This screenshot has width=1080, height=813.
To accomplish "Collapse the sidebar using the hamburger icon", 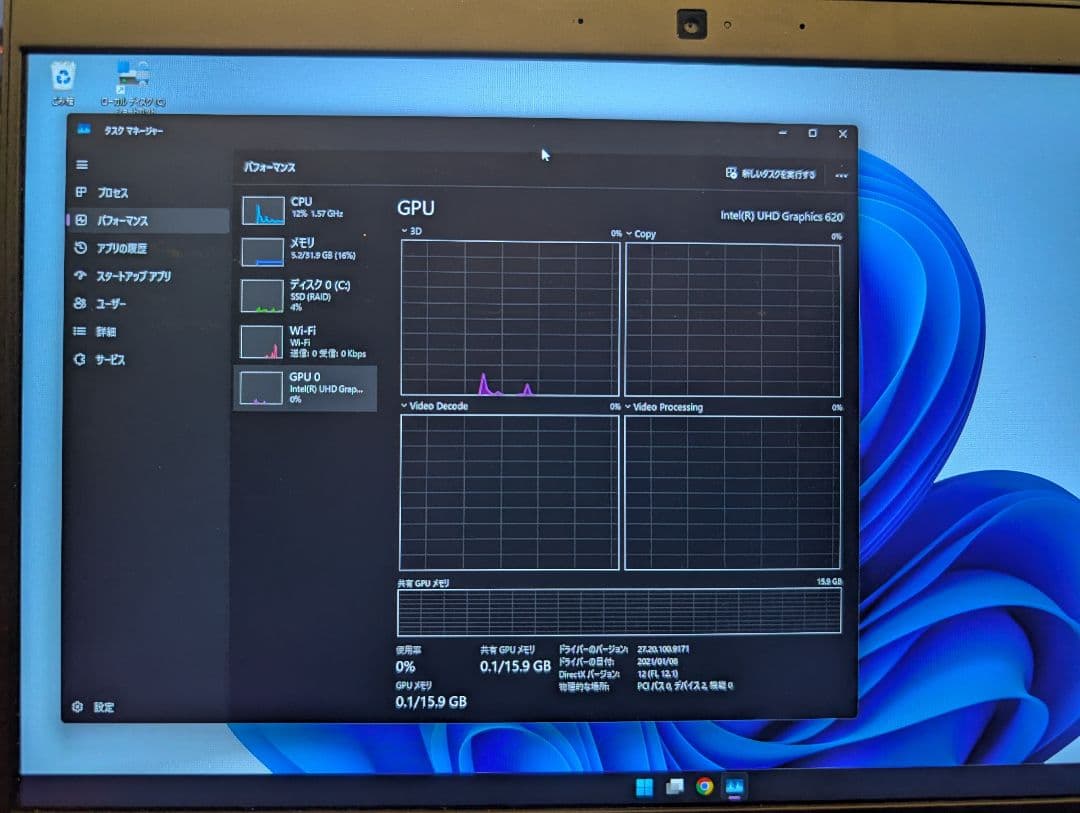I will tap(82, 165).
